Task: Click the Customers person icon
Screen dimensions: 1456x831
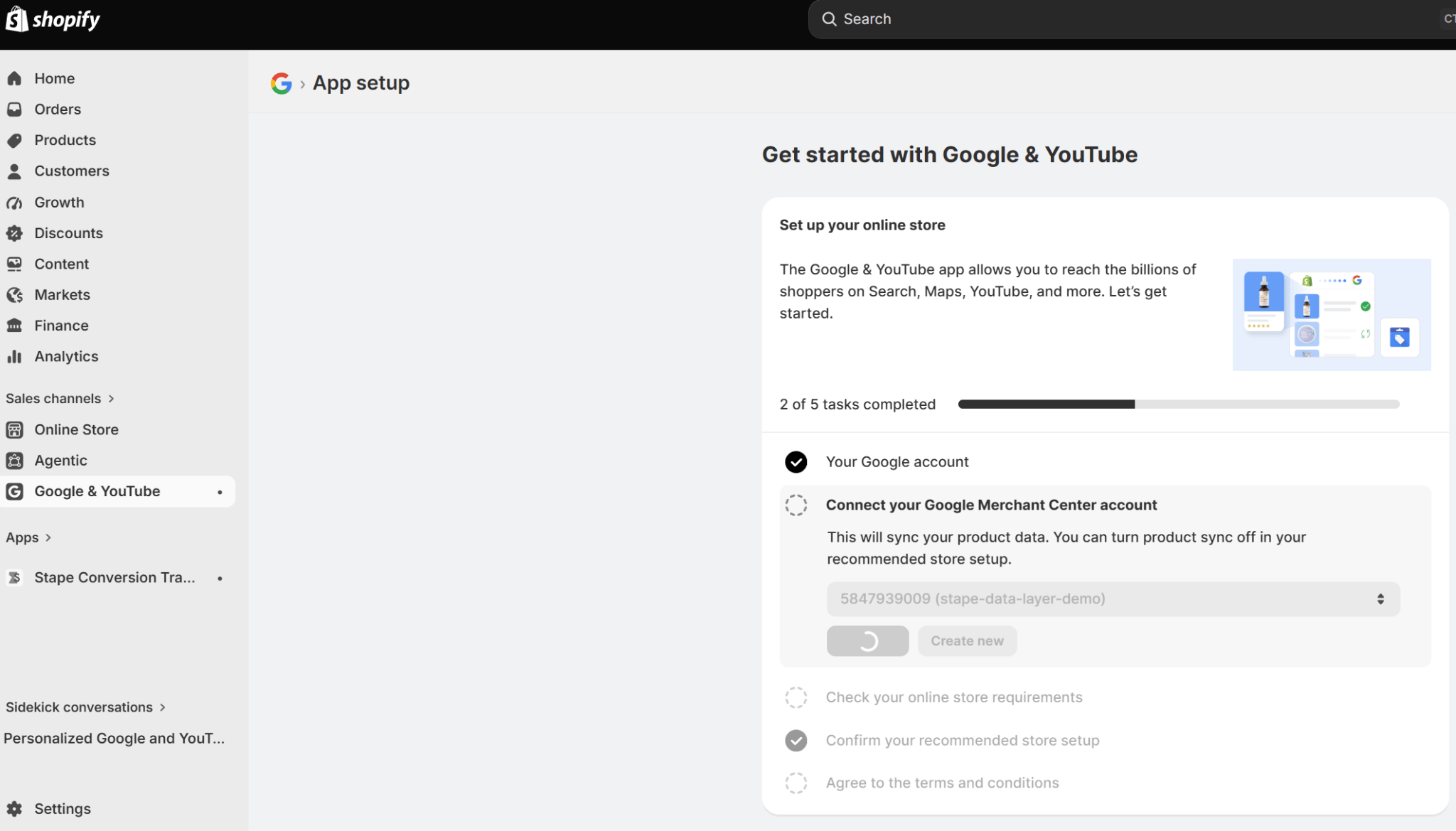Action: pos(14,171)
